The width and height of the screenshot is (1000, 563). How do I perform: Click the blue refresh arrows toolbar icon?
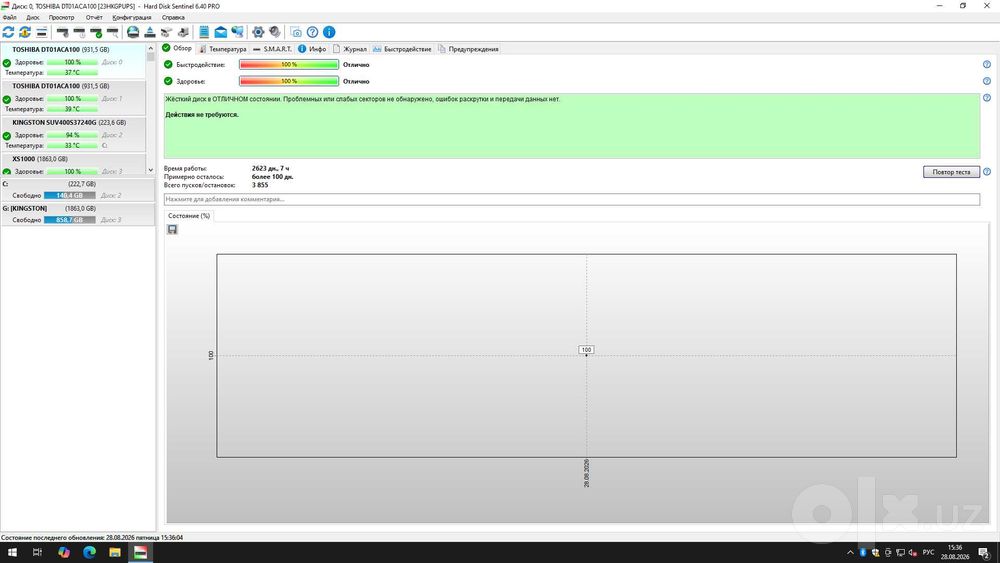click(8, 32)
